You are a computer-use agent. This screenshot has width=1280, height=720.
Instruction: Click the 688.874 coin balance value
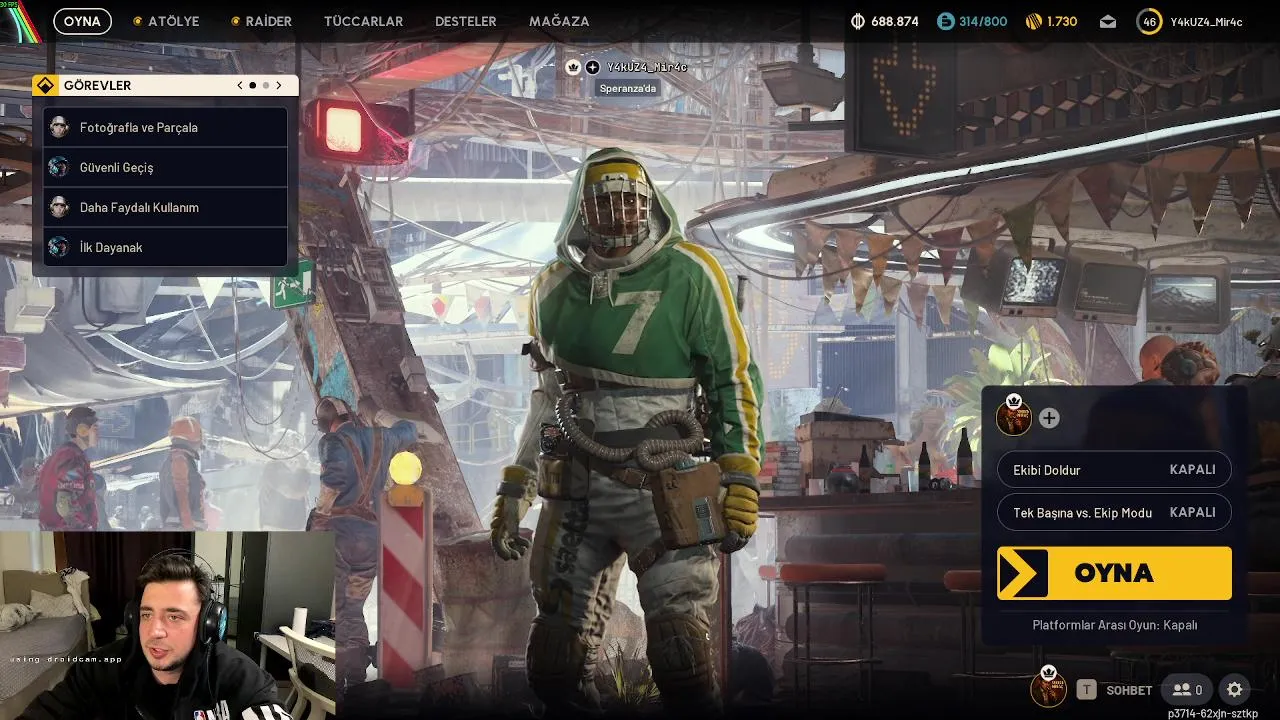pos(895,21)
